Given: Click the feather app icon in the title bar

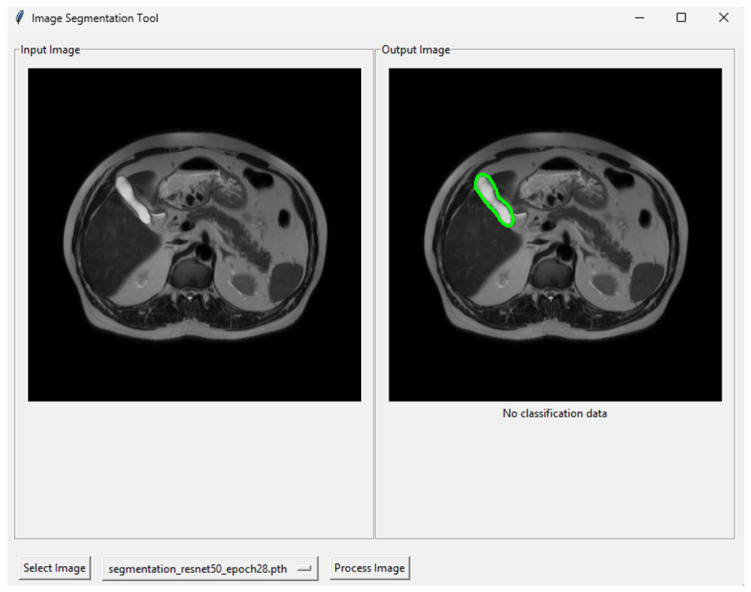Looking at the screenshot, I should 19,18.
